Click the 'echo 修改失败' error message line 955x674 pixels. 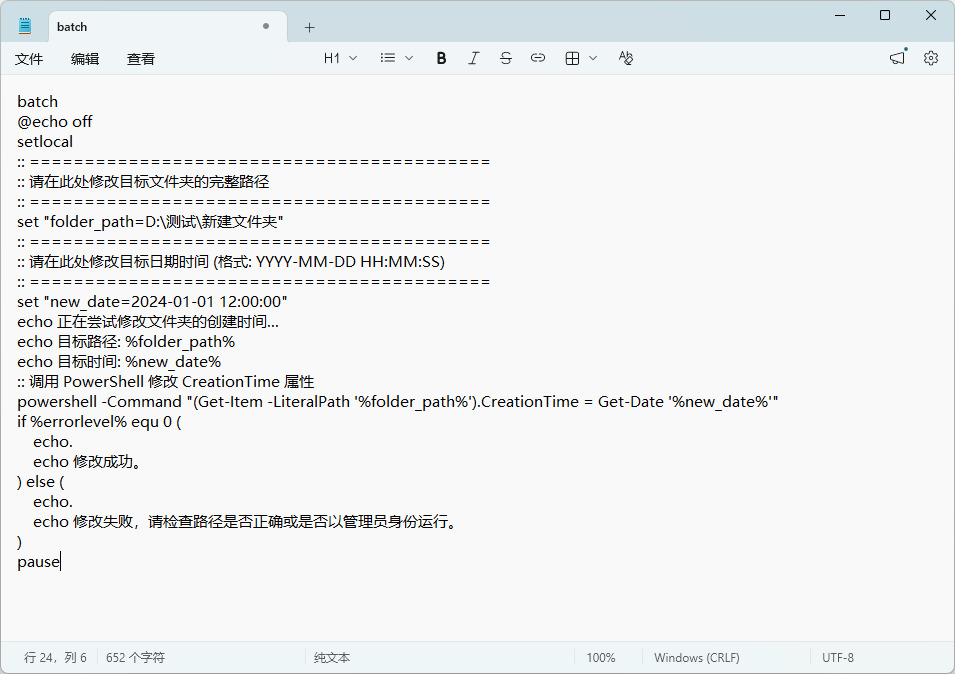(x=245, y=522)
